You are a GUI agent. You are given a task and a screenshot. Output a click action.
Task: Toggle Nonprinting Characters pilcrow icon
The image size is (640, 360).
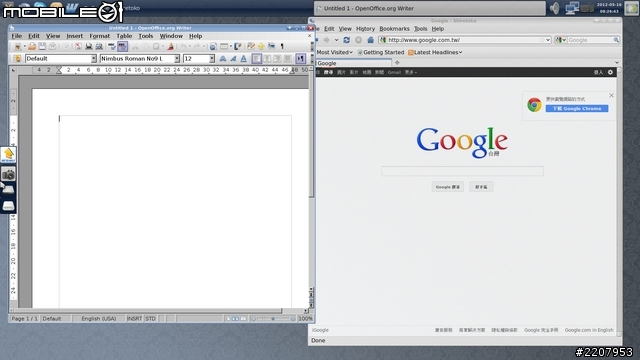click(282, 47)
